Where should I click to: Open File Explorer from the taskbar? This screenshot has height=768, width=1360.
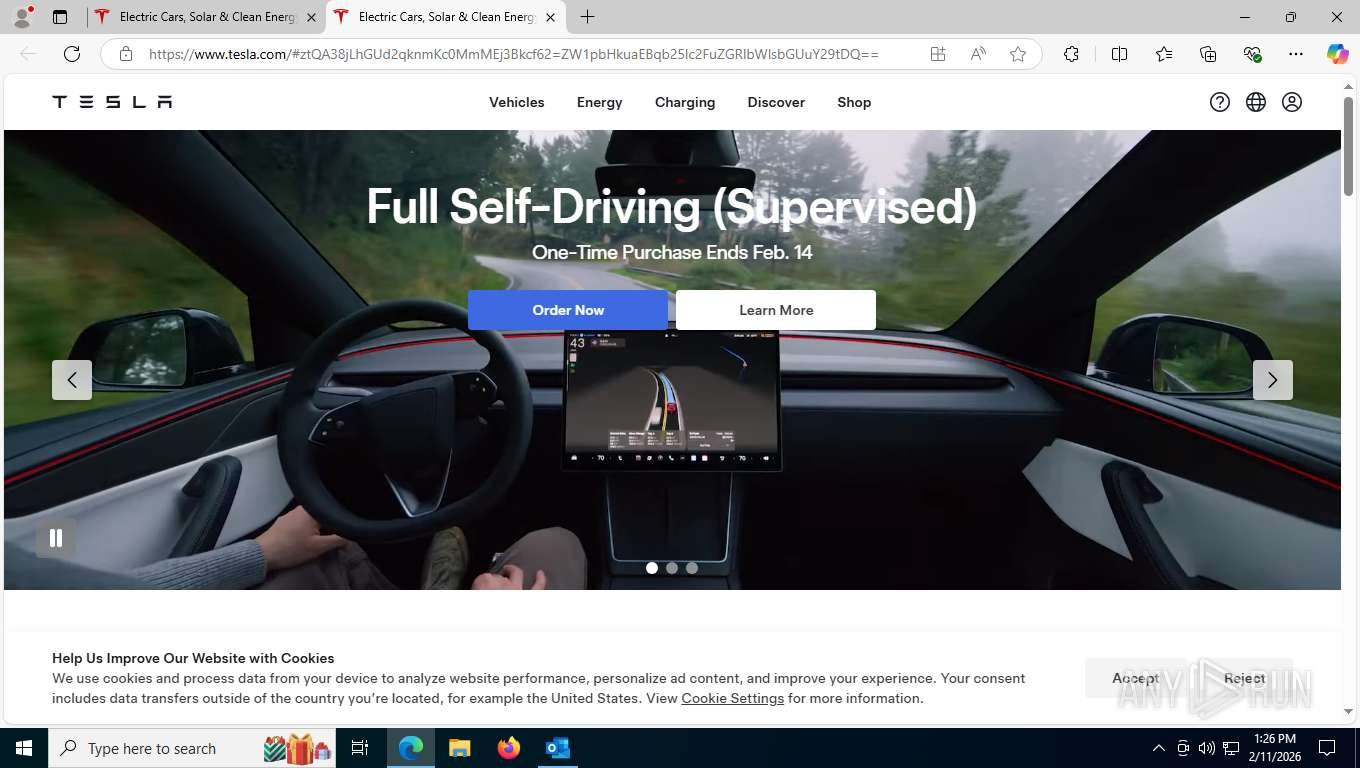point(459,748)
